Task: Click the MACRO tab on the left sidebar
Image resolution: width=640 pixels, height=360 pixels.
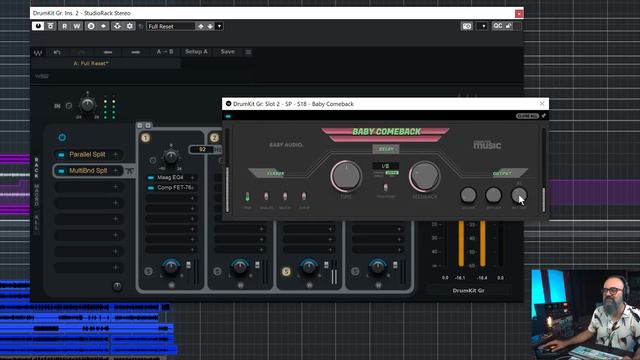Action: 36,195
